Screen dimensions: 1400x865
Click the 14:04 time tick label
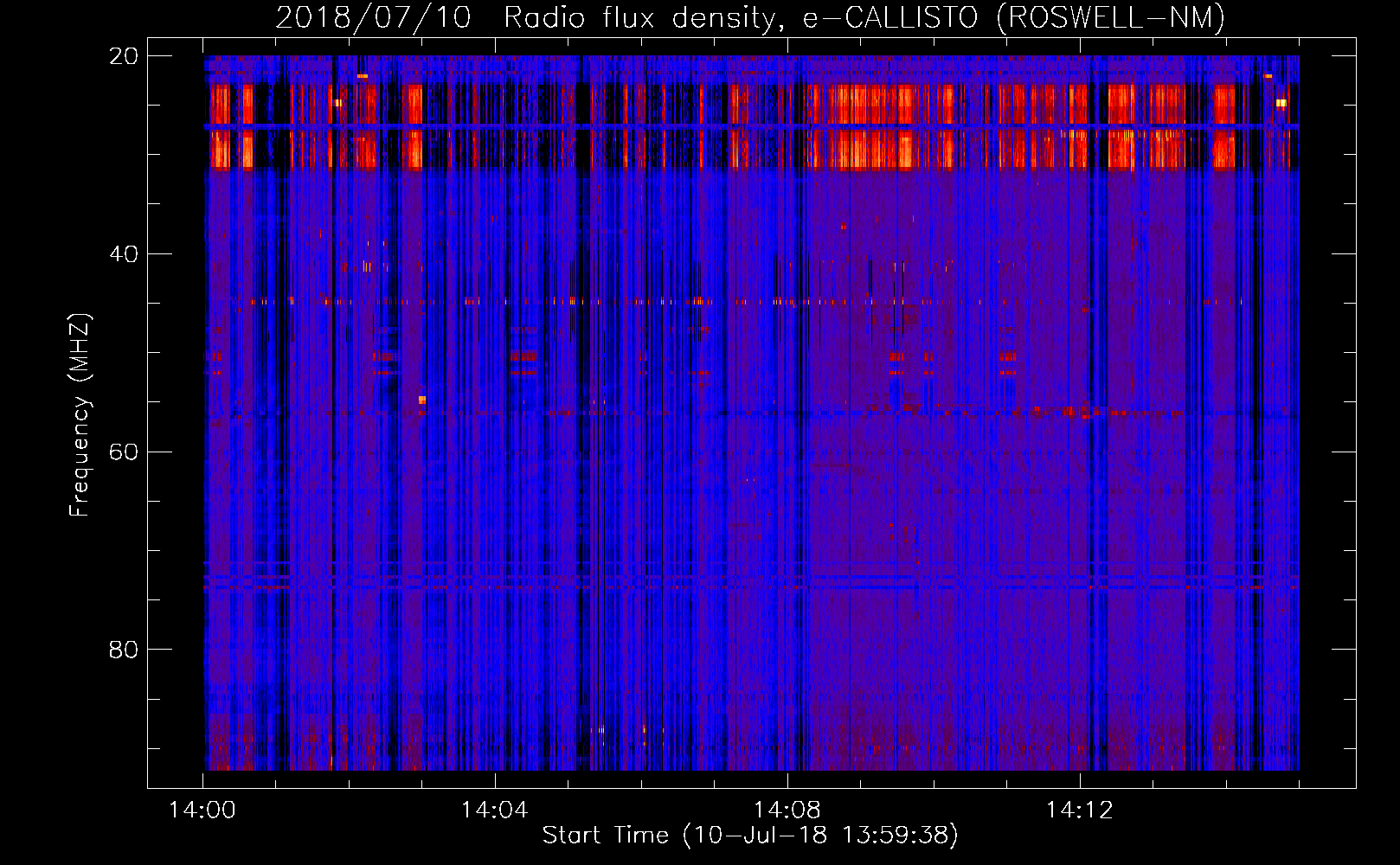494,811
